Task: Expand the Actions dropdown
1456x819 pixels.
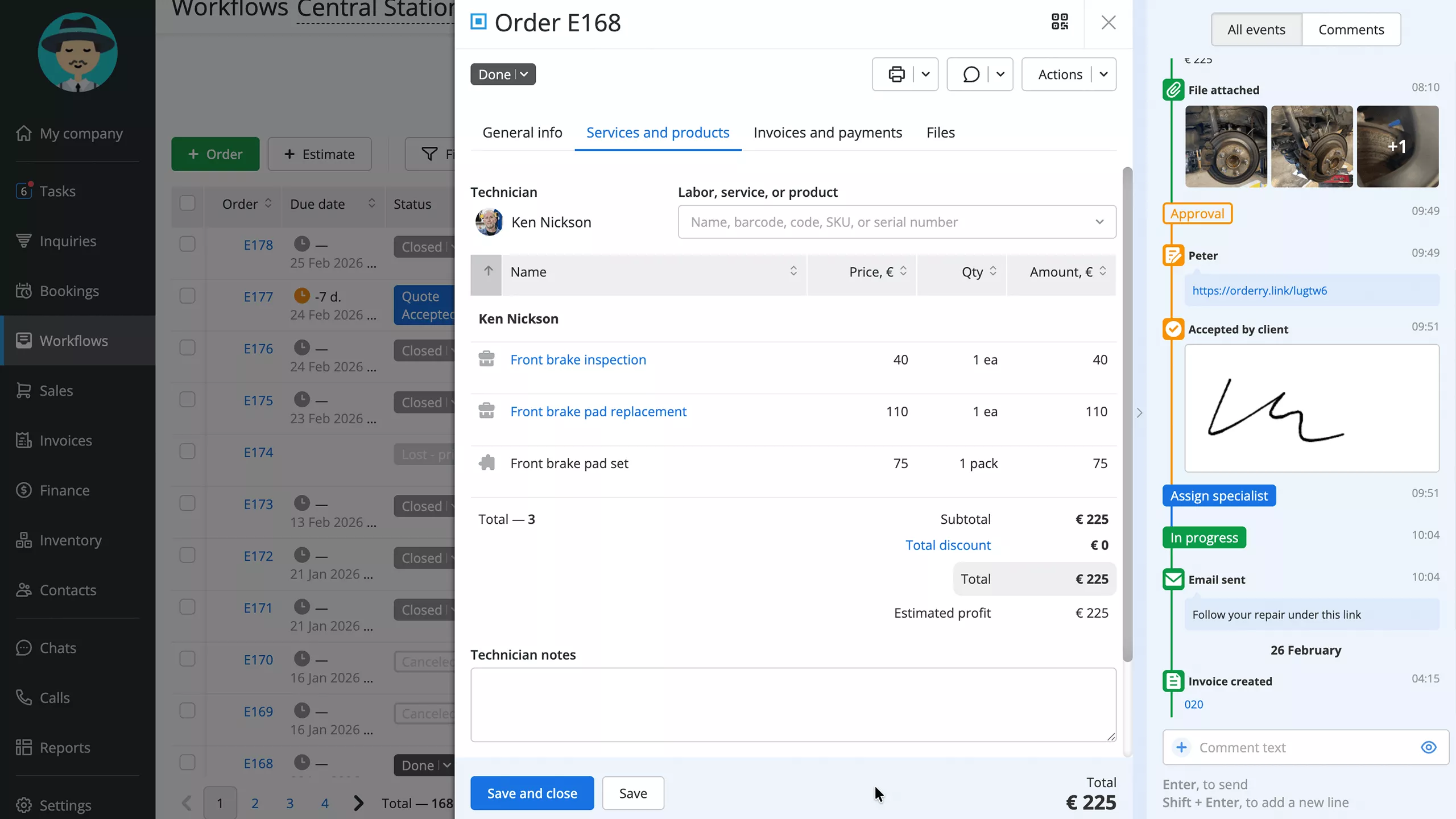Action: pyautogui.click(x=1104, y=74)
